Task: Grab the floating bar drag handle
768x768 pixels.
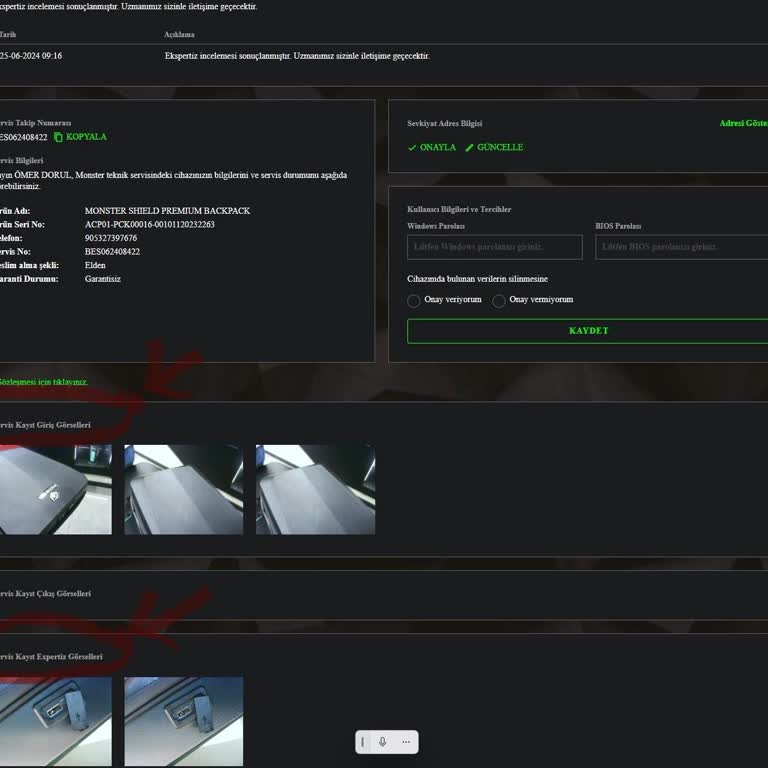Action: 363,742
